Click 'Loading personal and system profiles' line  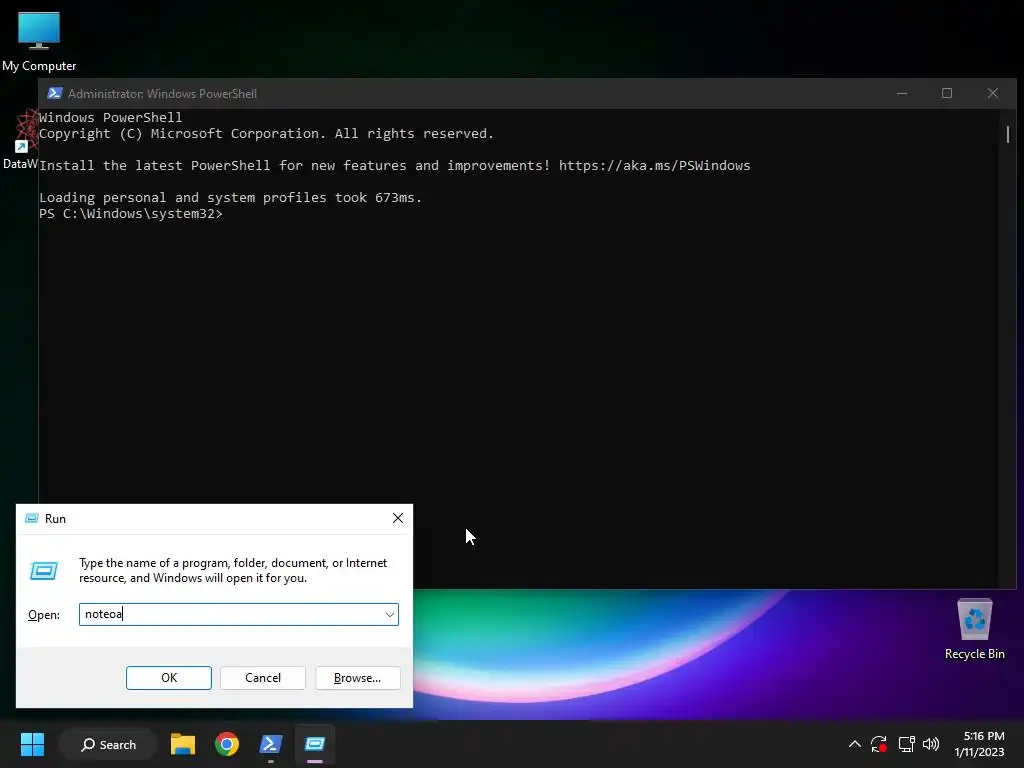pyautogui.click(x=231, y=197)
